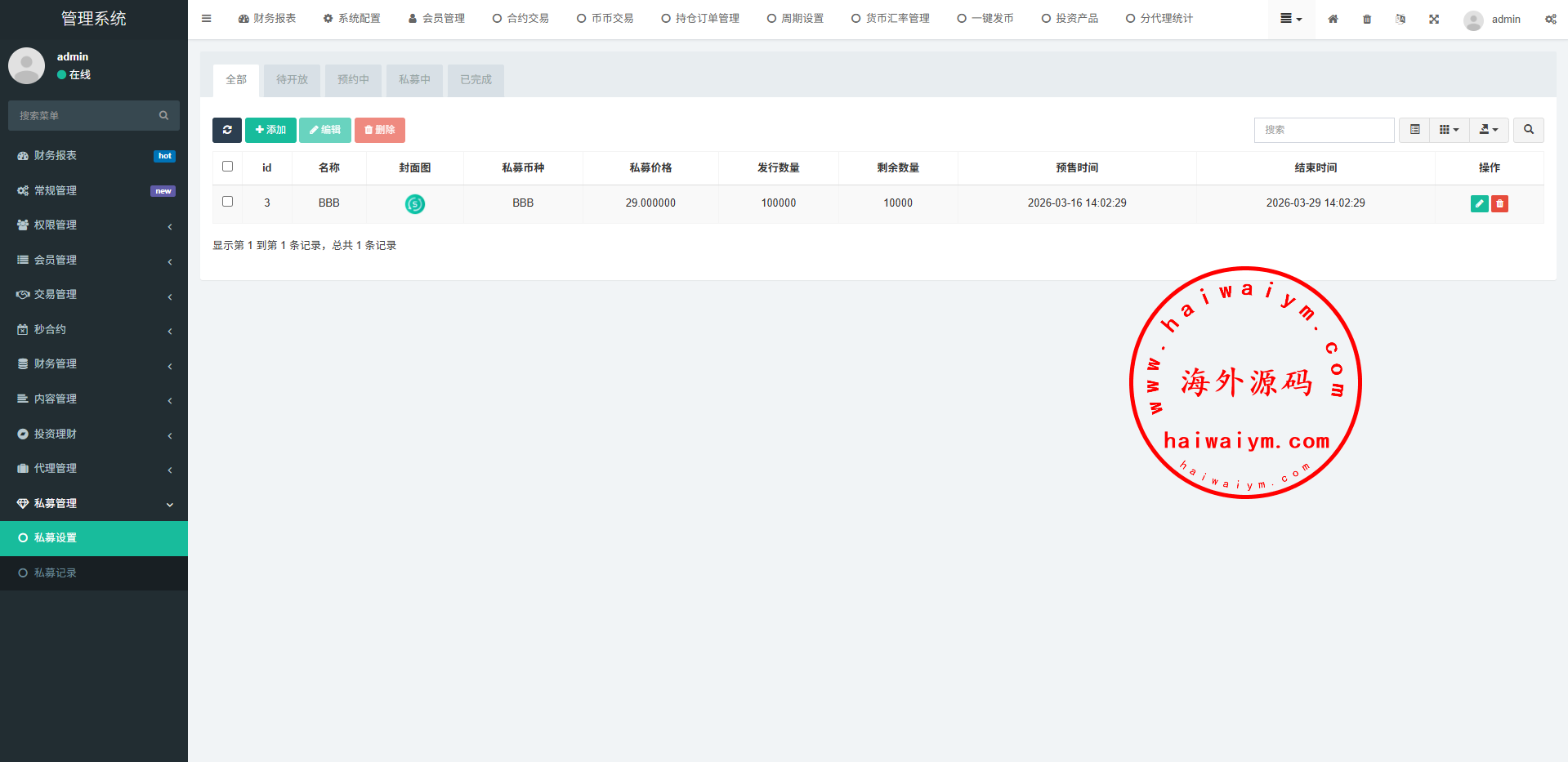Toggle the sidebar with the hamburger icon
Screen dimensions: 1568x762
pyautogui.click(x=207, y=19)
